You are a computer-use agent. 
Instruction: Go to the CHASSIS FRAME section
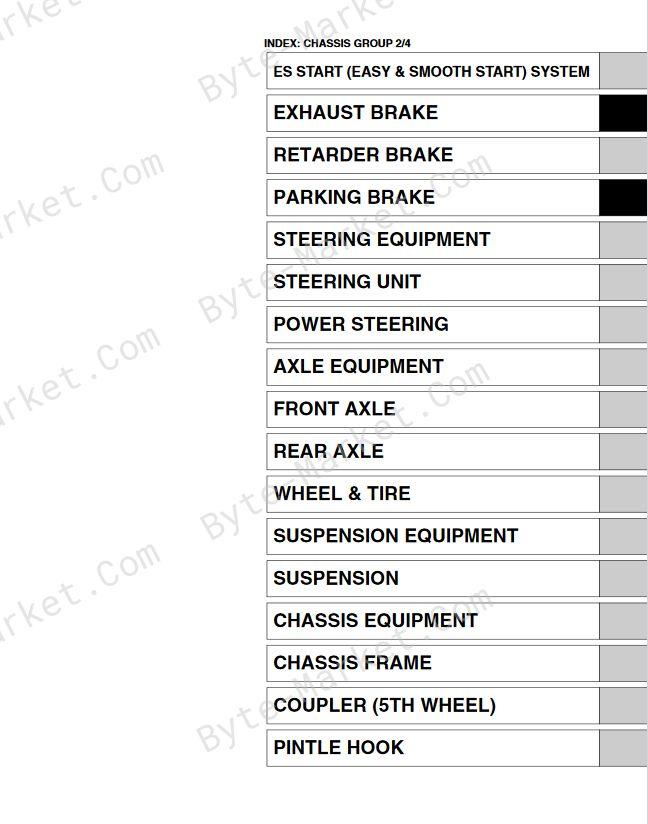(x=433, y=663)
